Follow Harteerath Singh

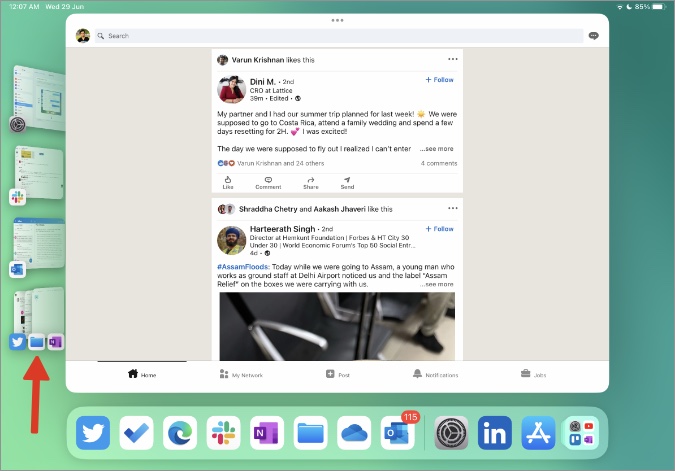tap(440, 229)
